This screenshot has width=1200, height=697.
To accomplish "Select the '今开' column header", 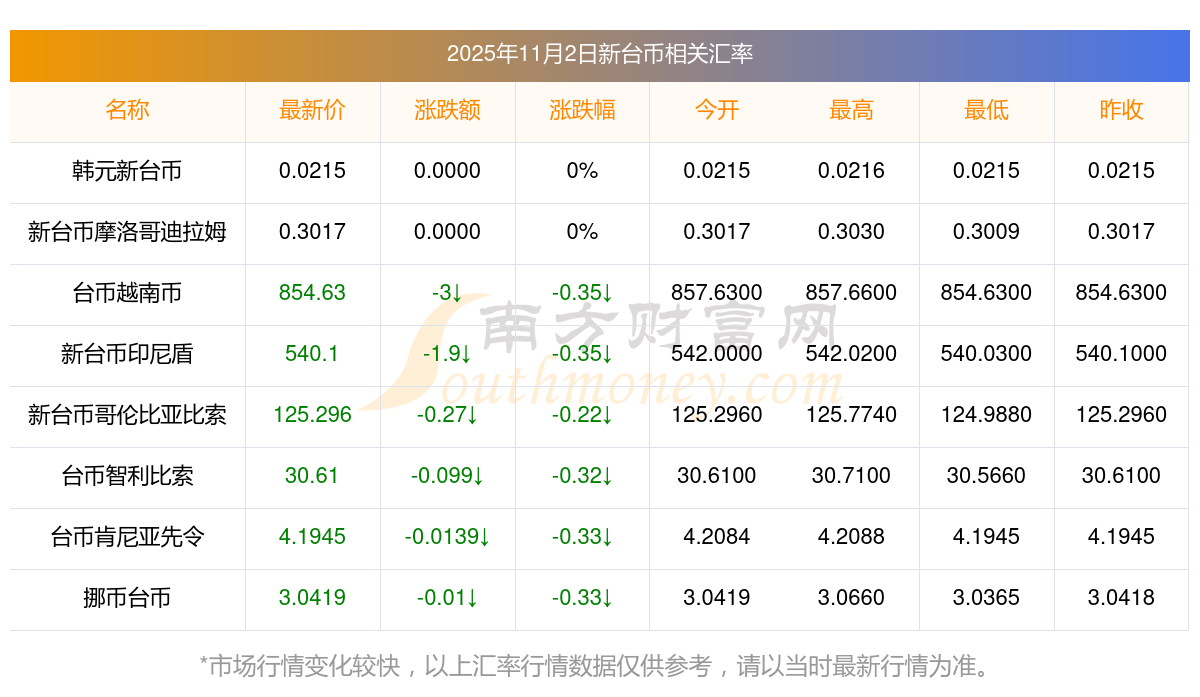I will [x=717, y=111].
